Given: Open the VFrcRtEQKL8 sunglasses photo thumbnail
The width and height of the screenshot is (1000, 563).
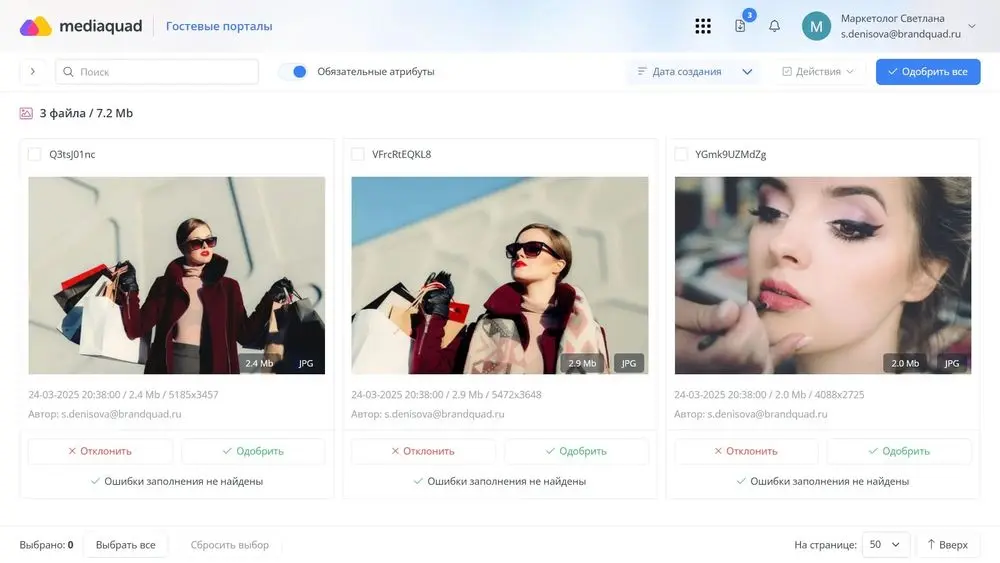Looking at the screenshot, I should click(500, 275).
